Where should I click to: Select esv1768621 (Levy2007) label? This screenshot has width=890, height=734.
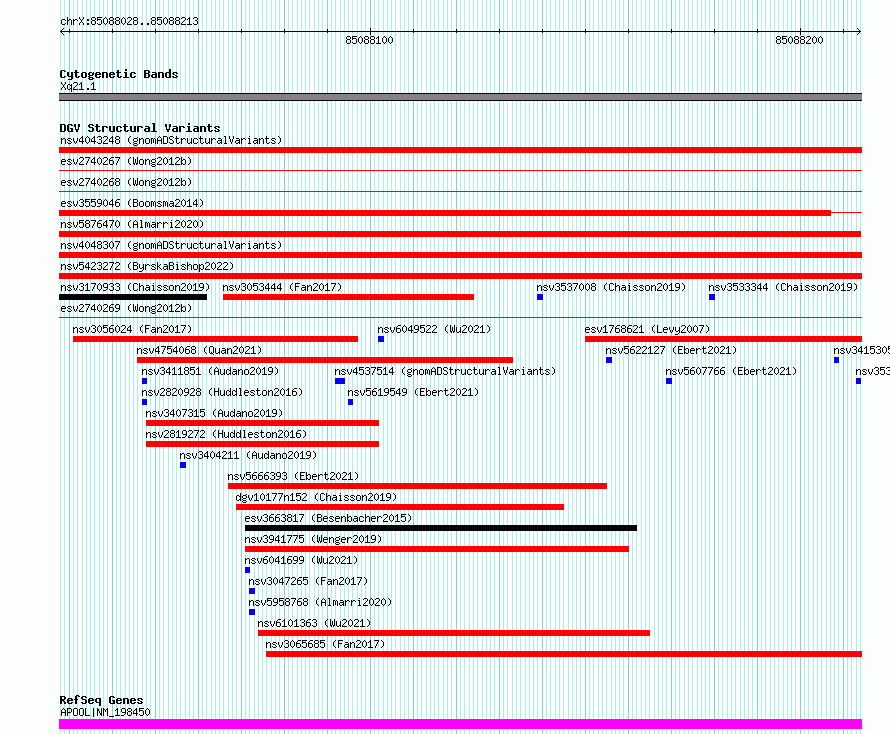pyautogui.click(x=648, y=329)
